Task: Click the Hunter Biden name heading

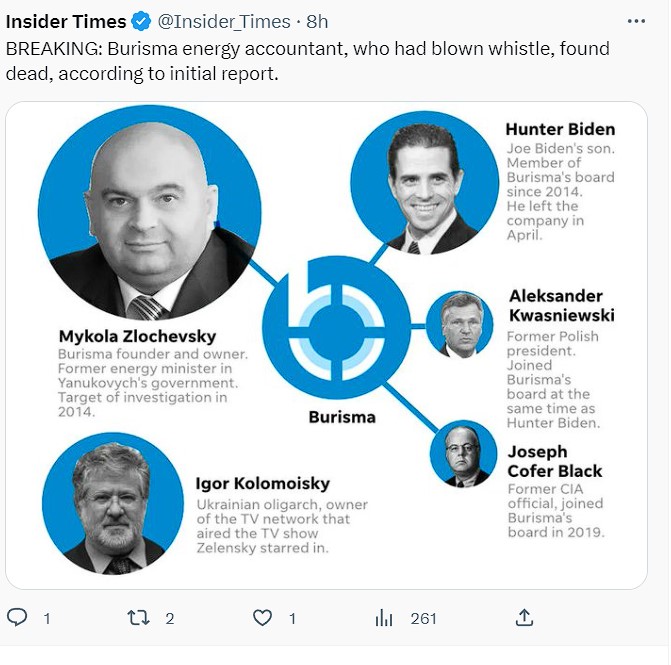Action: tap(560, 129)
